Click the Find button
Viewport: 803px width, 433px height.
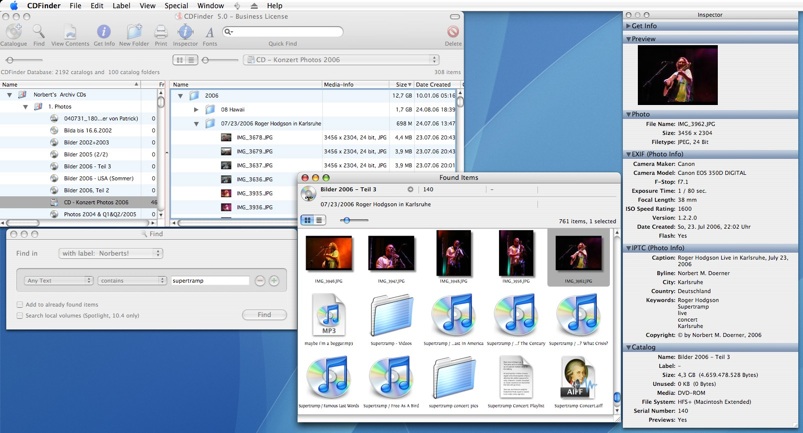264,315
